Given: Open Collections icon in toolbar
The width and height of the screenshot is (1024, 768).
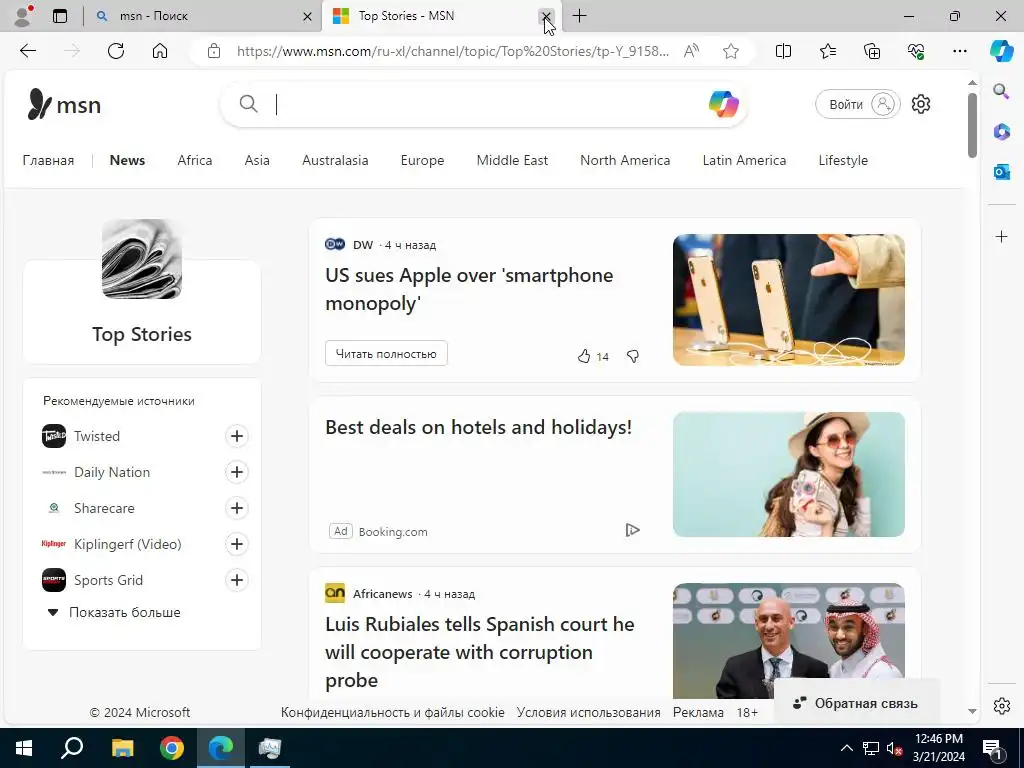Looking at the screenshot, I should click(x=872, y=51).
